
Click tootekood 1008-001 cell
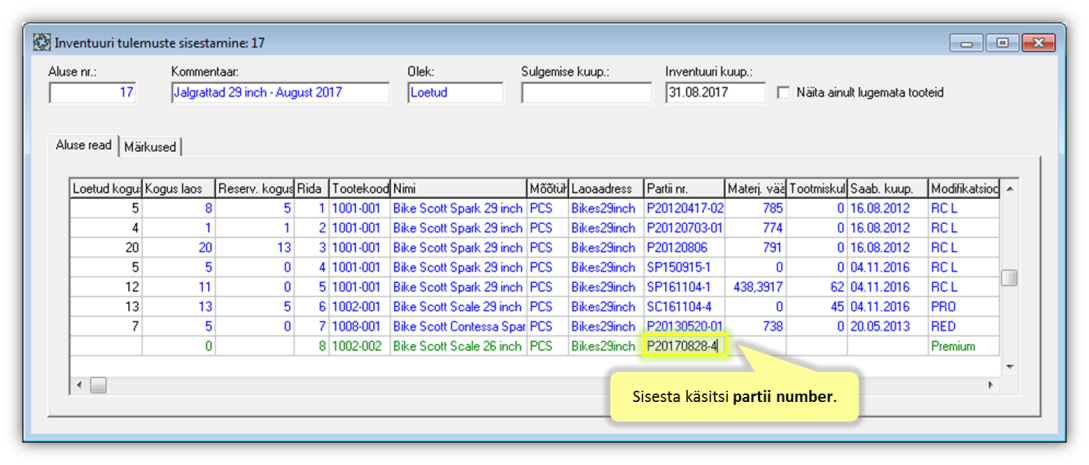point(360,326)
